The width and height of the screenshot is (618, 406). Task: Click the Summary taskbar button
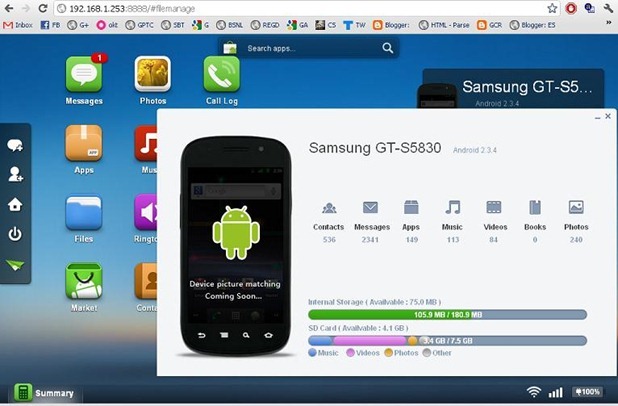click(44, 393)
